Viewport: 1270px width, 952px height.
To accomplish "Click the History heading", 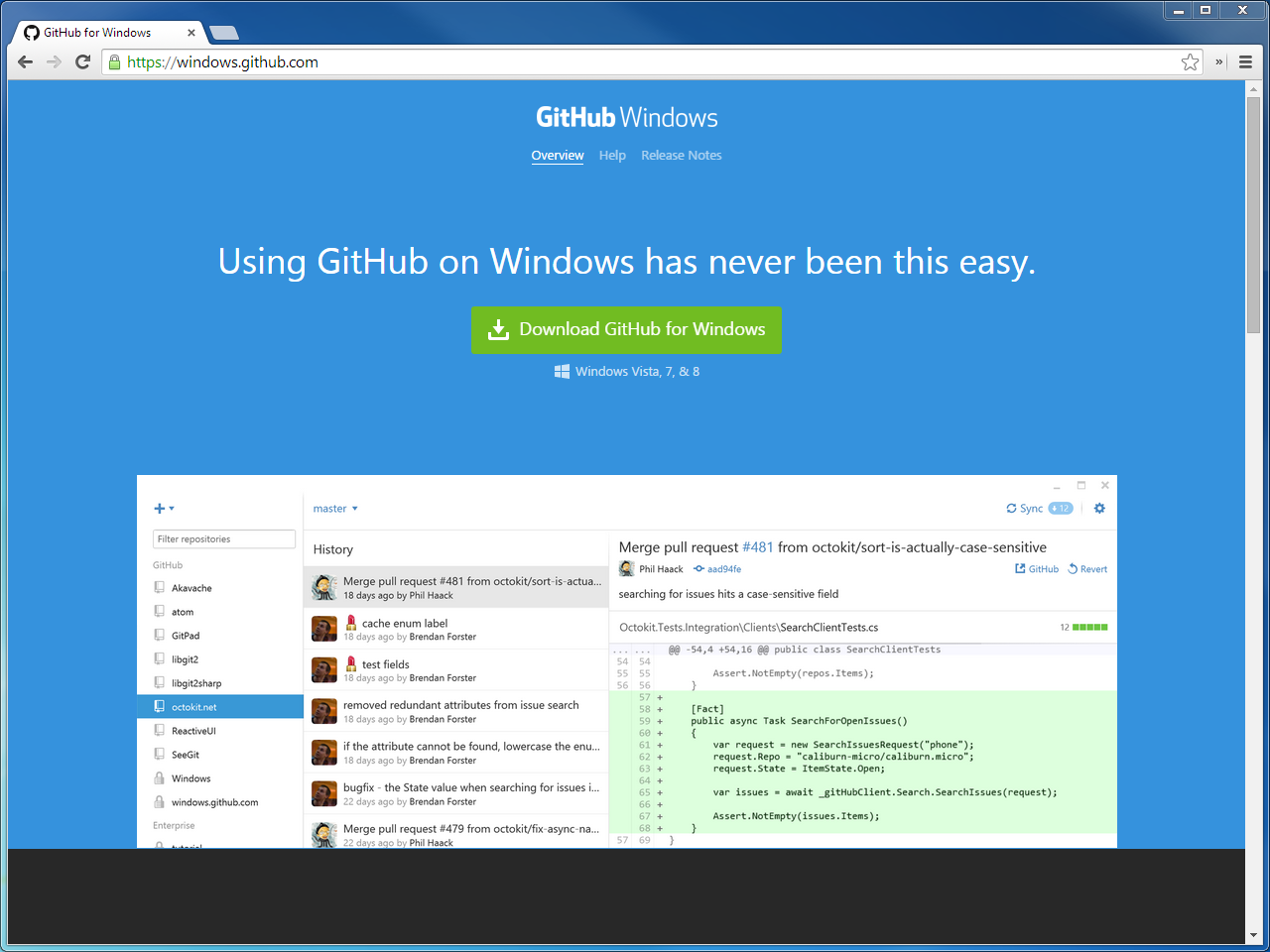I will point(333,549).
